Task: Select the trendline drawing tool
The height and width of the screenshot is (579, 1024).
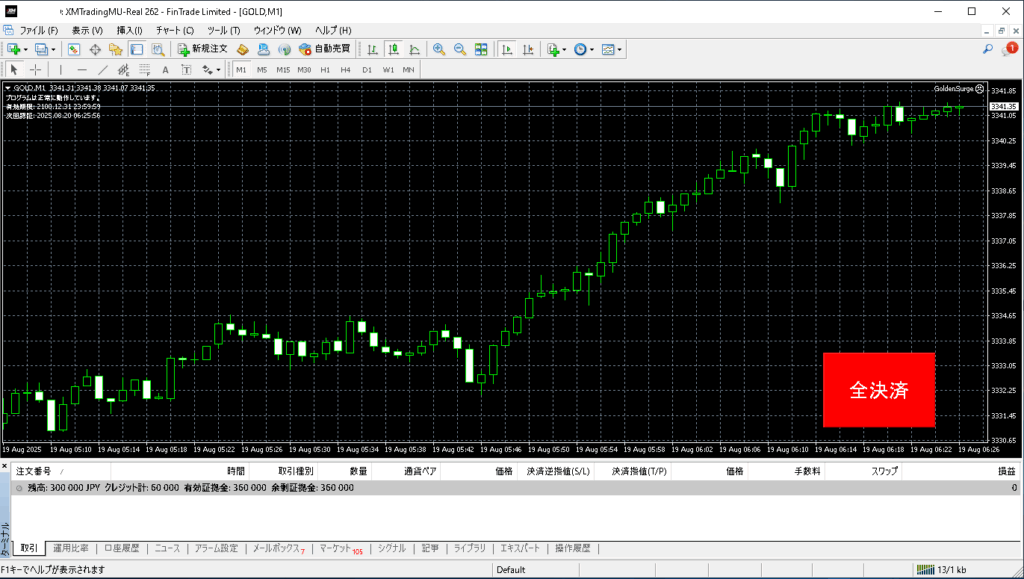Action: 103,70
